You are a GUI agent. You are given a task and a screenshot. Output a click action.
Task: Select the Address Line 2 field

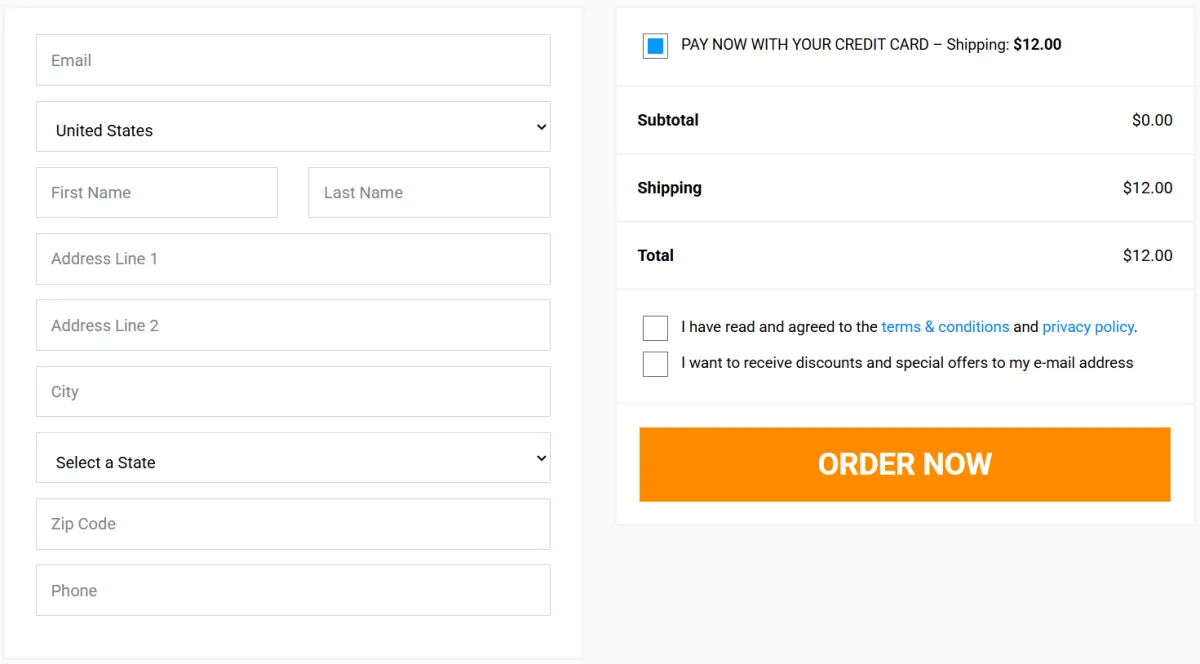293,324
